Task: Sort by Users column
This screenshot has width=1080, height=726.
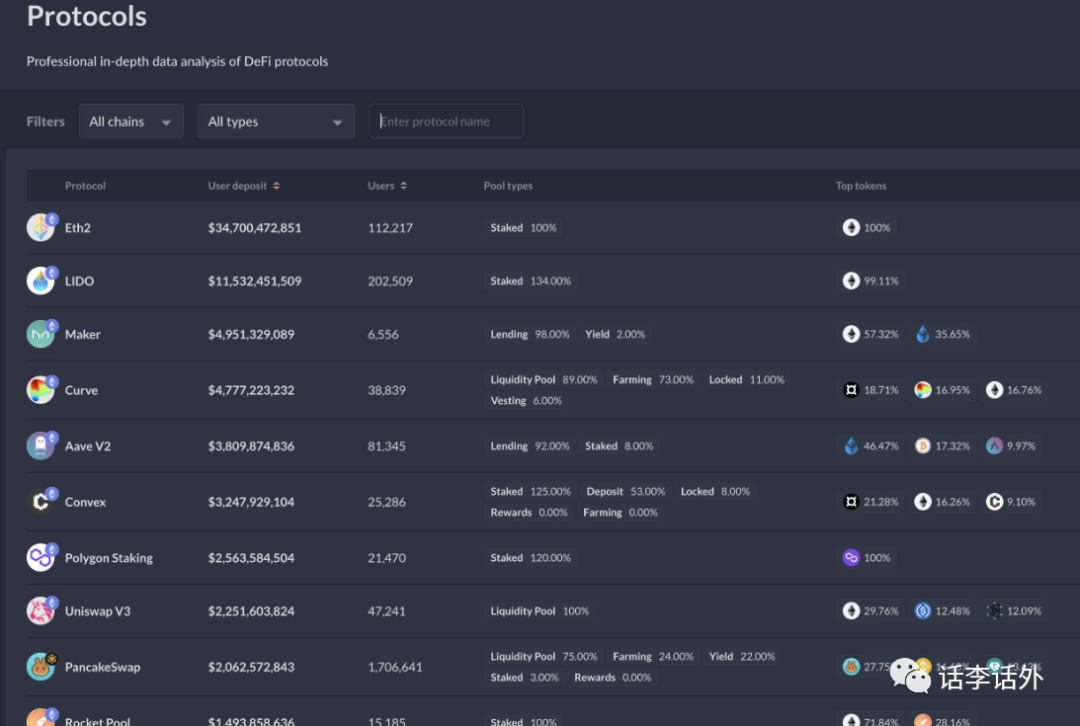Action: tap(387, 186)
